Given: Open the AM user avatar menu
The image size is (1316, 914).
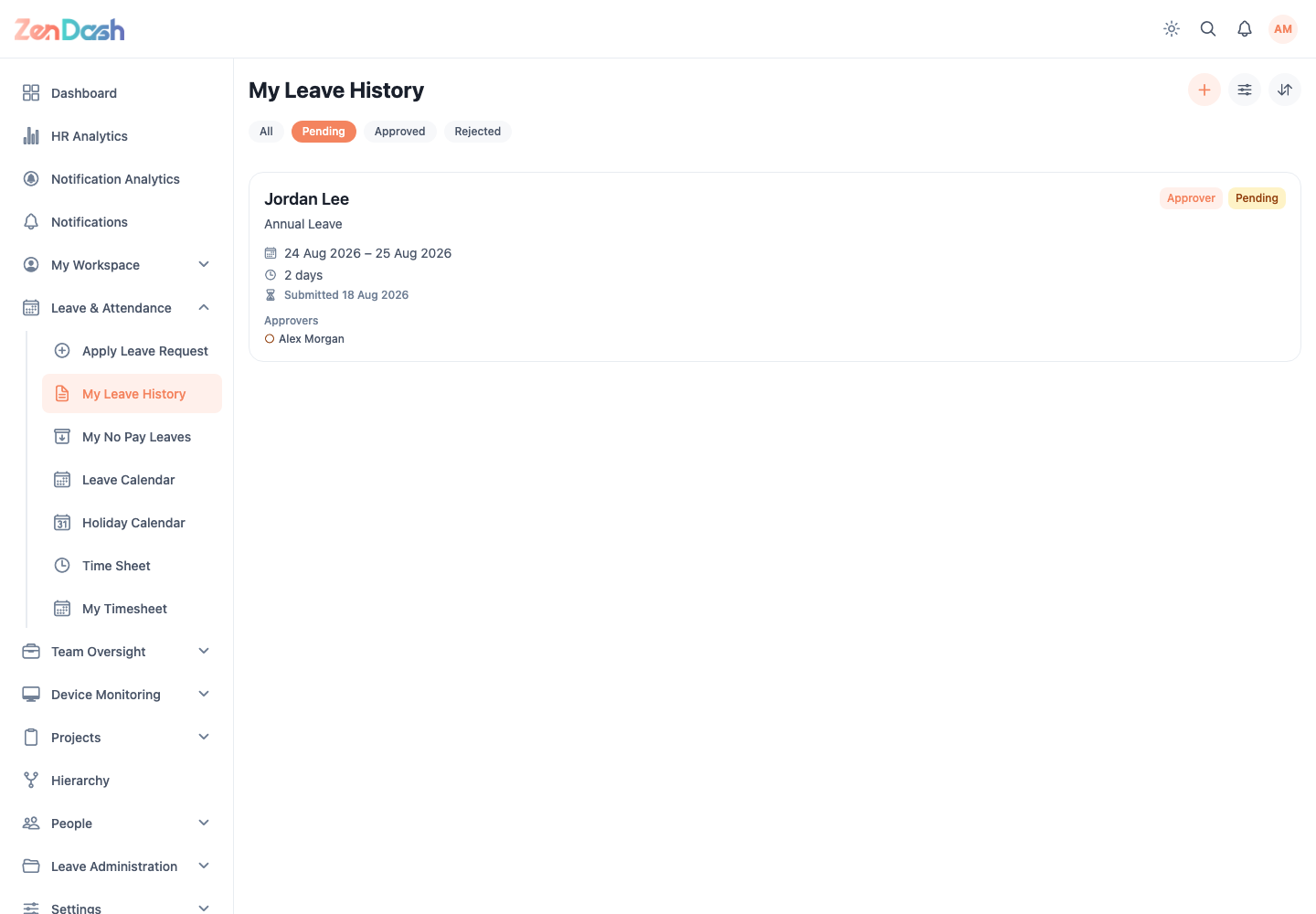Looking at the screenshot, I should click(x=1283, y=29).
